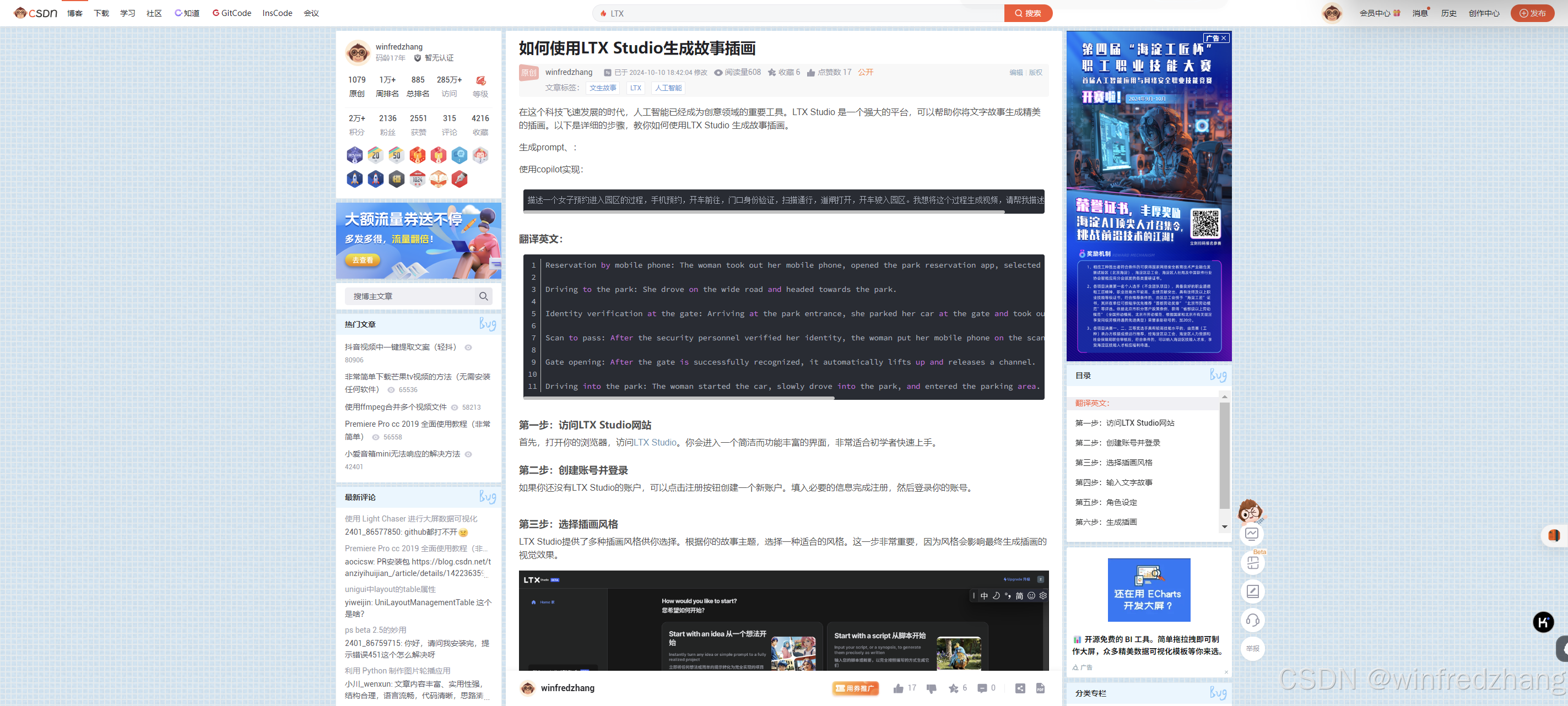Click the 目录 scrollbar down arrow
The height and width of the screenshot is (706, 1568).
click(x=1224, y=527)
